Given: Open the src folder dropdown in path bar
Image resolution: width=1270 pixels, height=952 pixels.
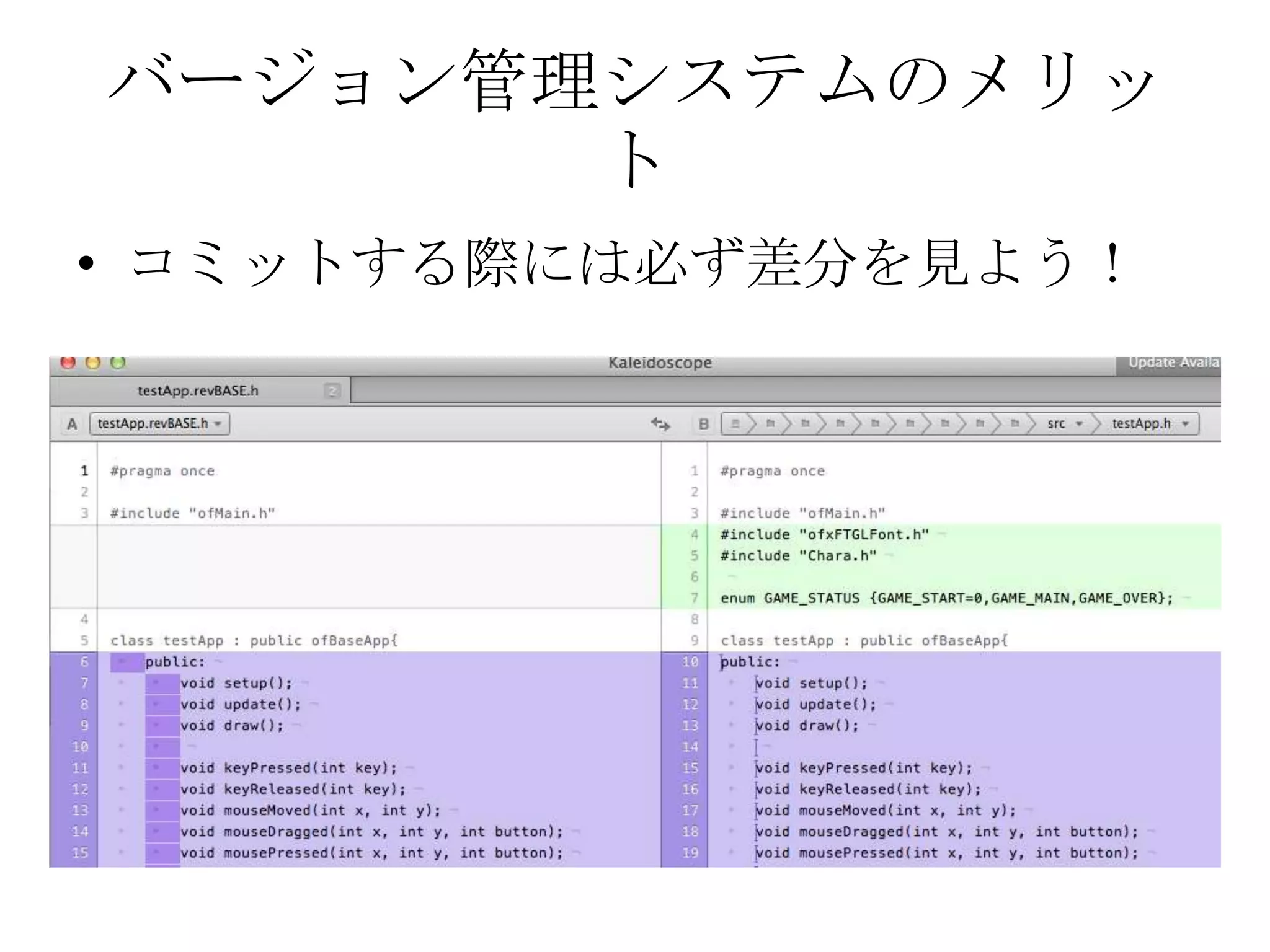Looking at the screenshot, I should (1064, 424).
